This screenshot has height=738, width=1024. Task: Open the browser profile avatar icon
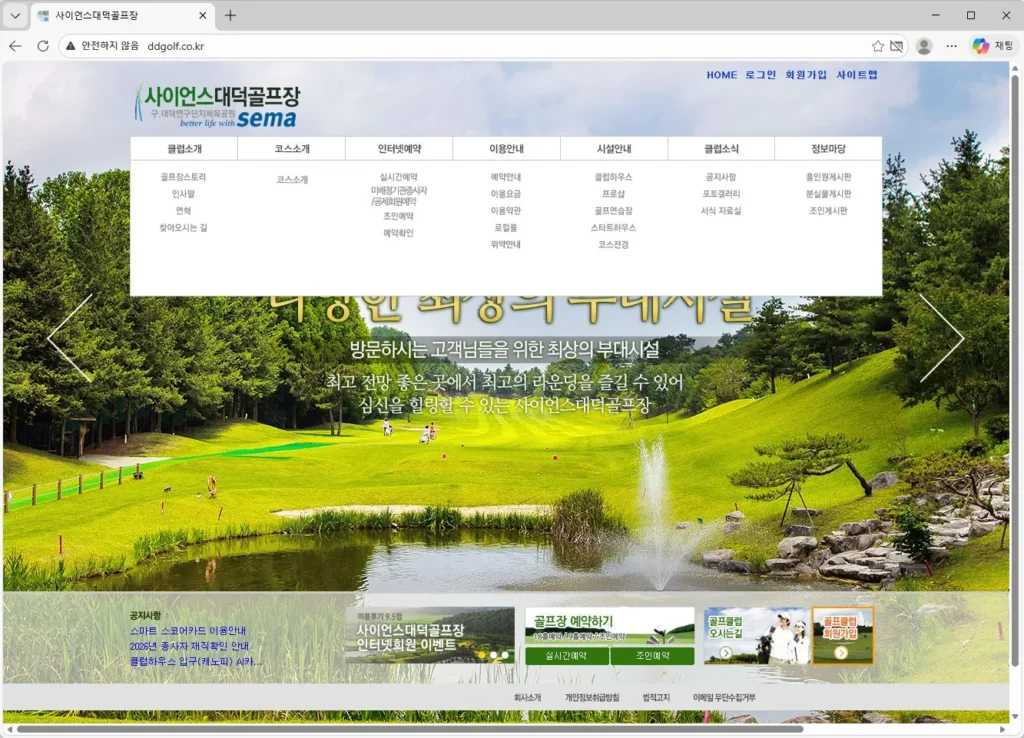tap(924, 46)
